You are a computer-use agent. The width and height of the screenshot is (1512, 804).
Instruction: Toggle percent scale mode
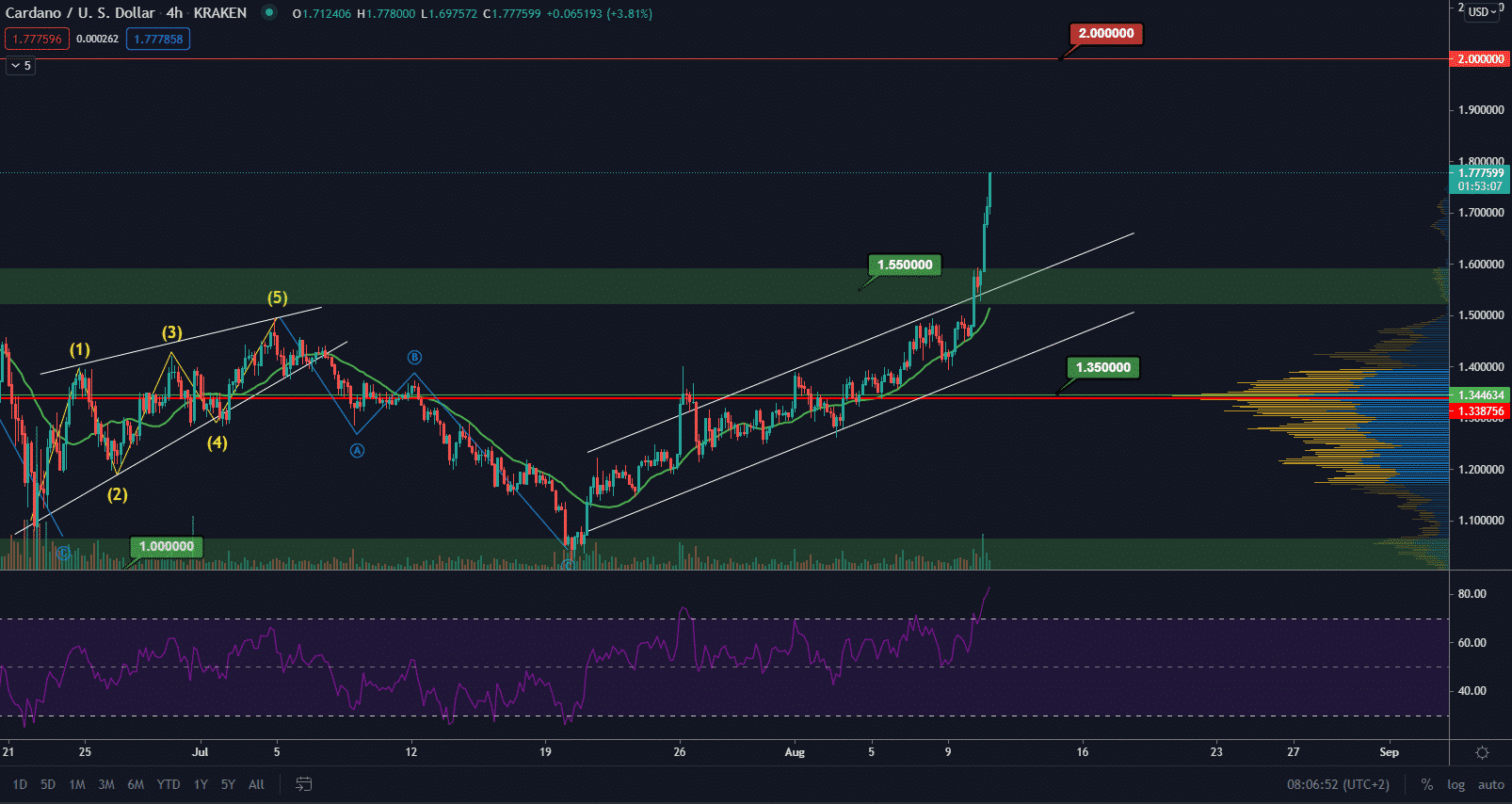tap(1427, 784)
